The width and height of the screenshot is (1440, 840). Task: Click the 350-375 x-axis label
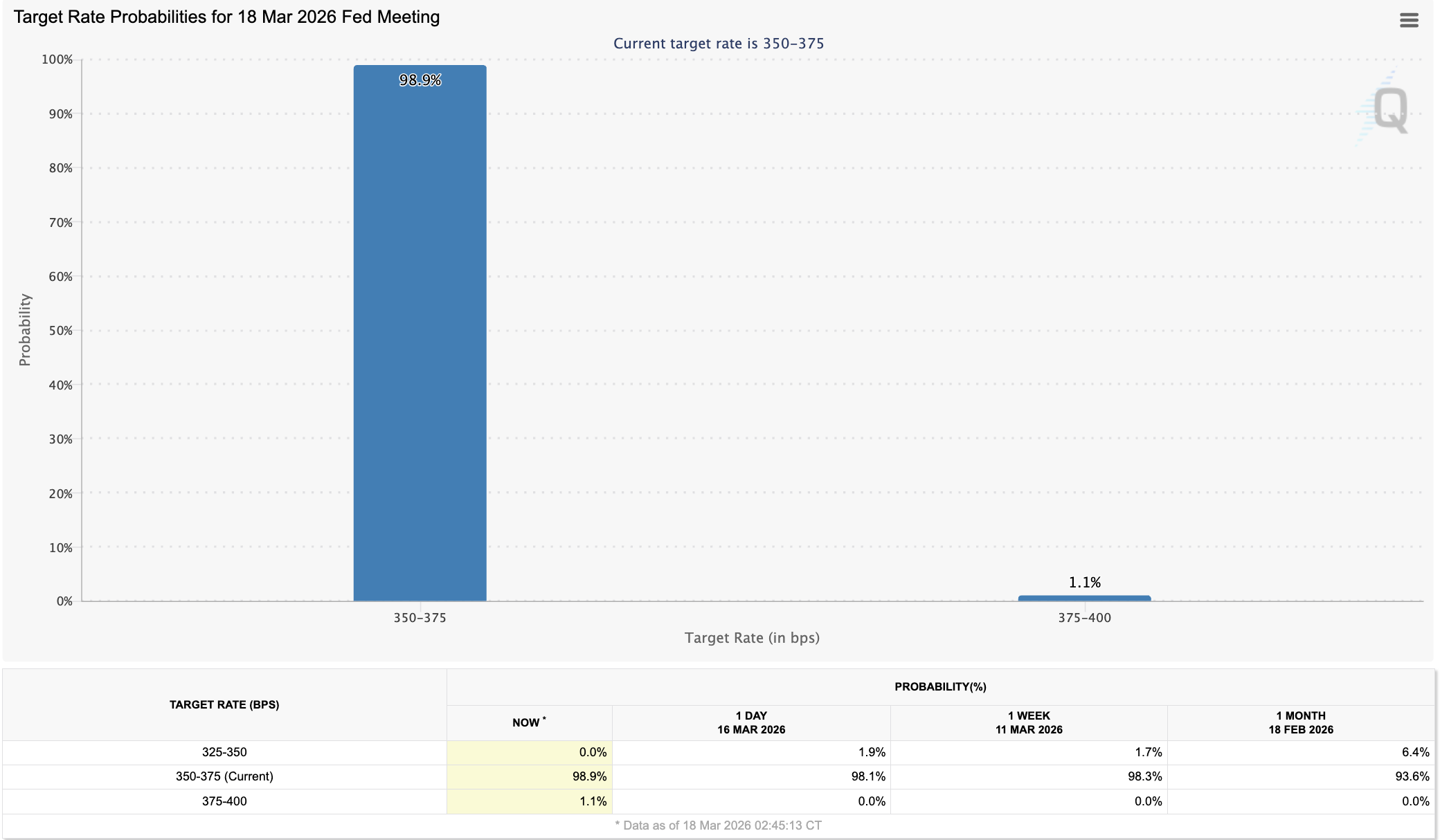coord(420,618)
